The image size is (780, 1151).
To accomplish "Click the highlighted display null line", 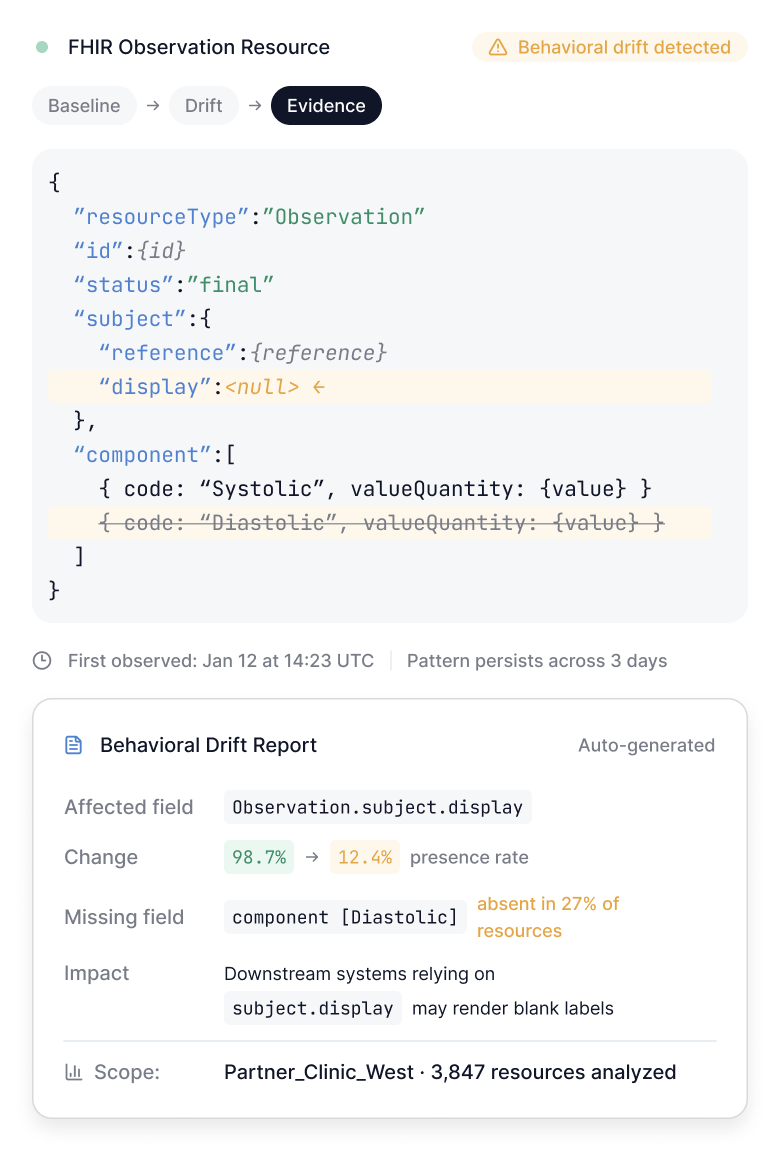I will pos(380,387).
